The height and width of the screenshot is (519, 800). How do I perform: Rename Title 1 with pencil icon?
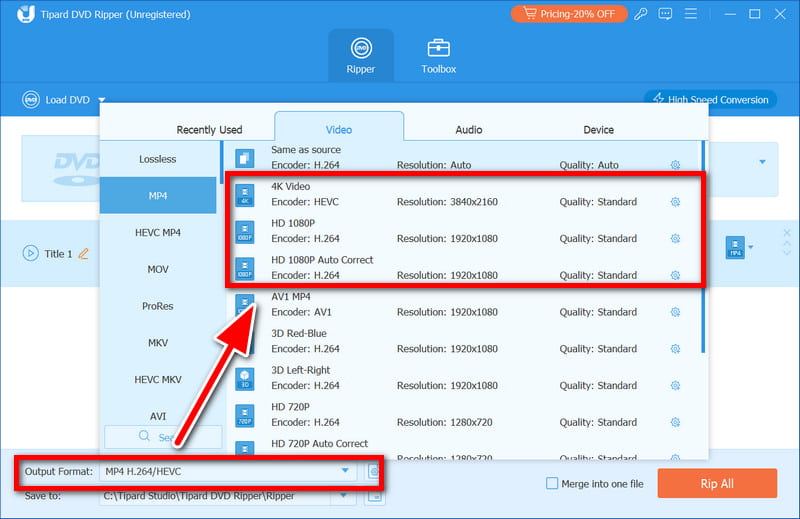click(83, 253)
